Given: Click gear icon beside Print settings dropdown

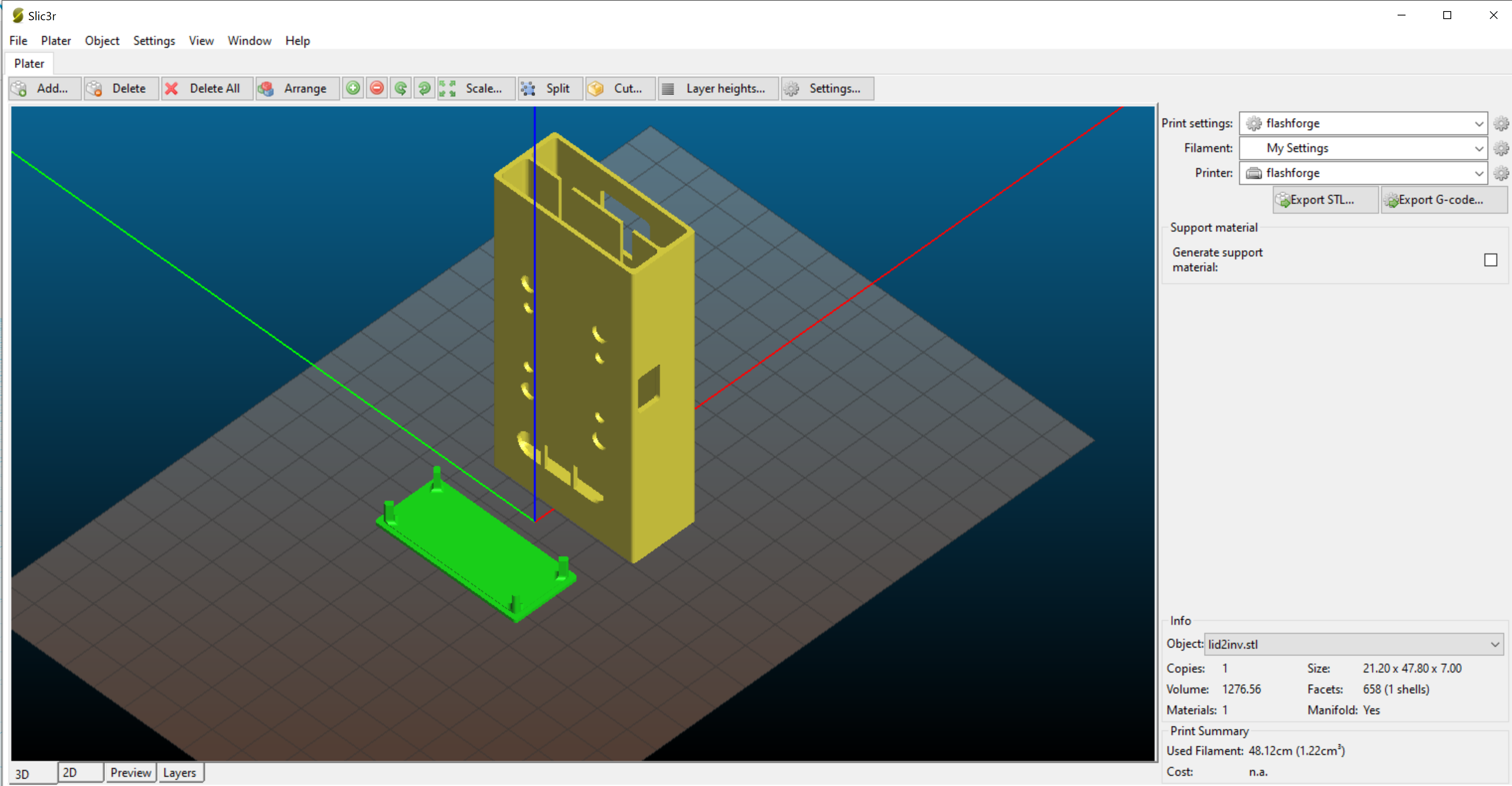Looking at the screenshot, I should 1501,123.
